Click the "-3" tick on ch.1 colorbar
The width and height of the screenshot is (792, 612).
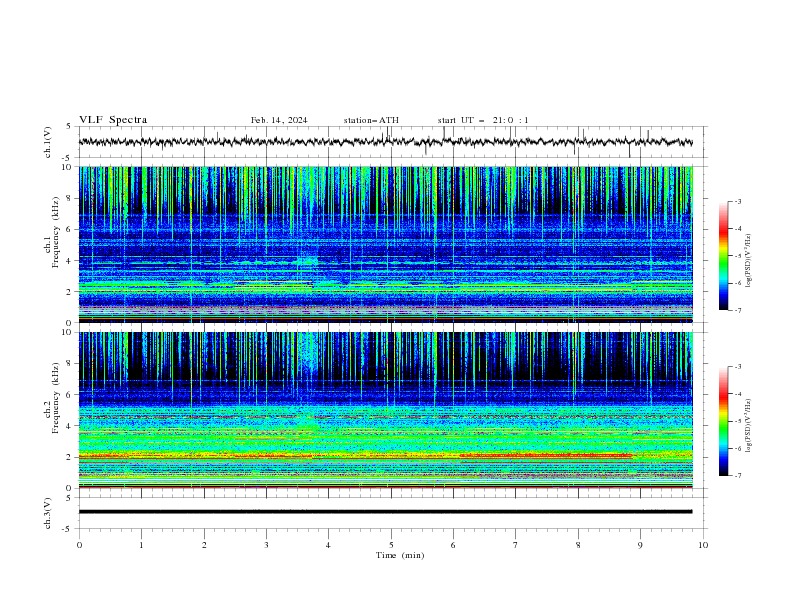737,201
